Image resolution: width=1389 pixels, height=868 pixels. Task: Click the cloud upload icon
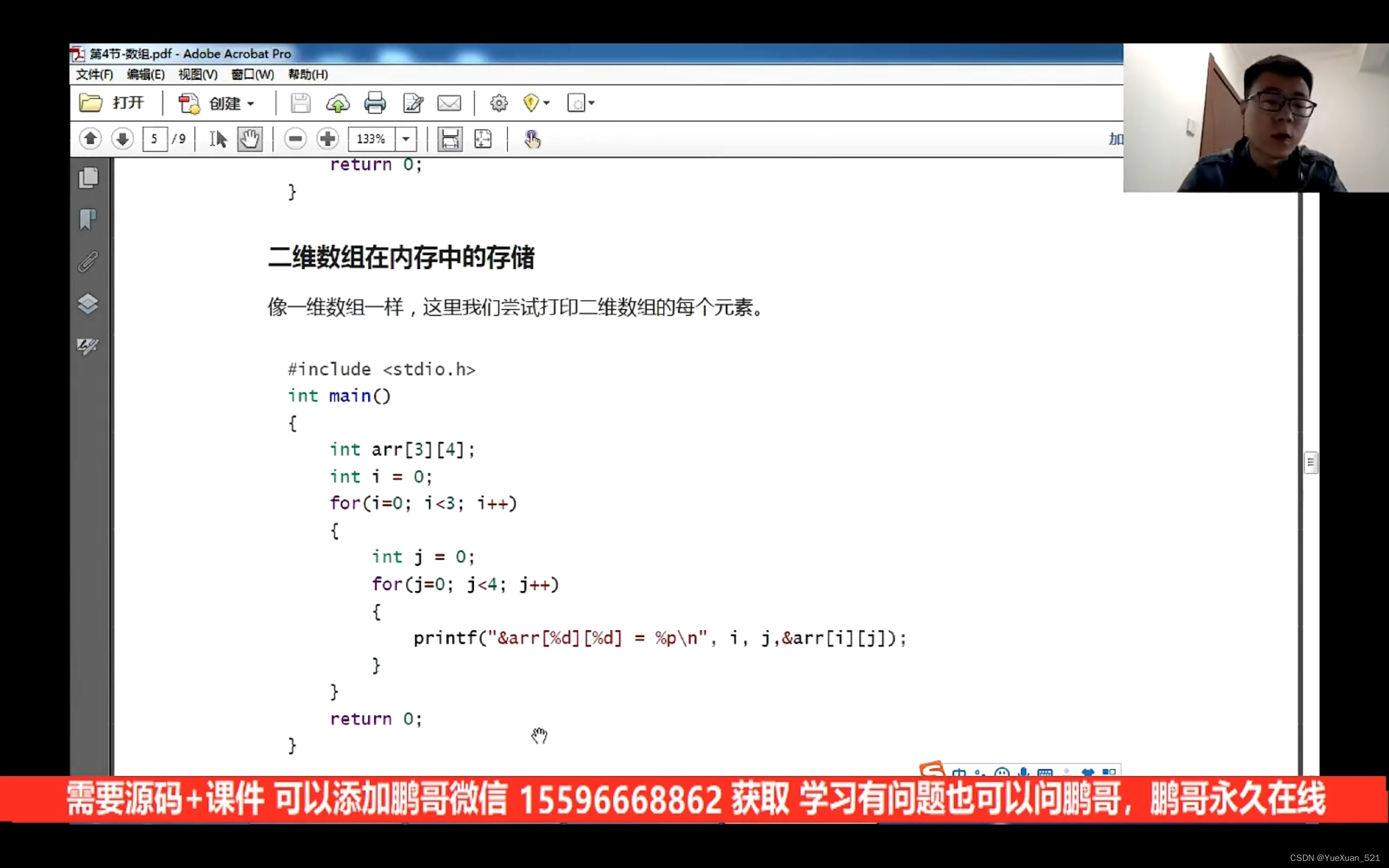(x=337, y=104)
